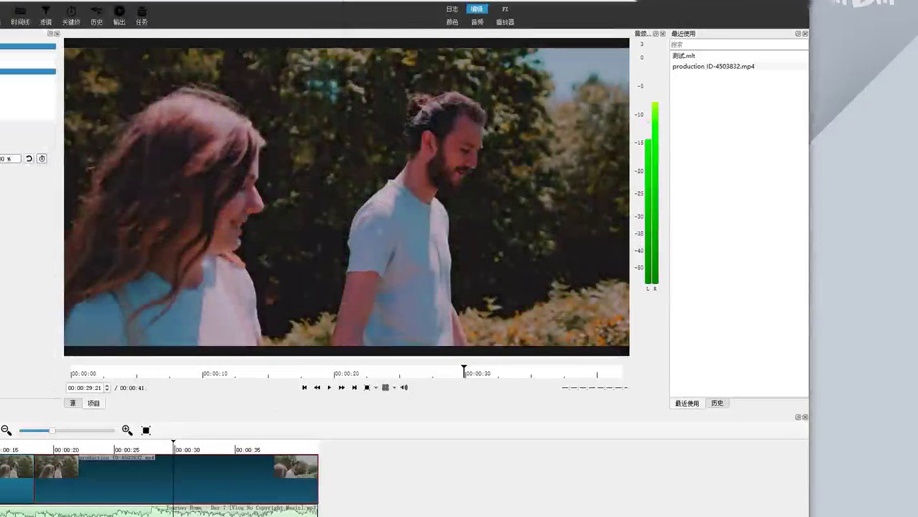Play the video in the preview player
The height and width of the screenshot is (517, 918).
pyautogui.click(x=329, y=388)
